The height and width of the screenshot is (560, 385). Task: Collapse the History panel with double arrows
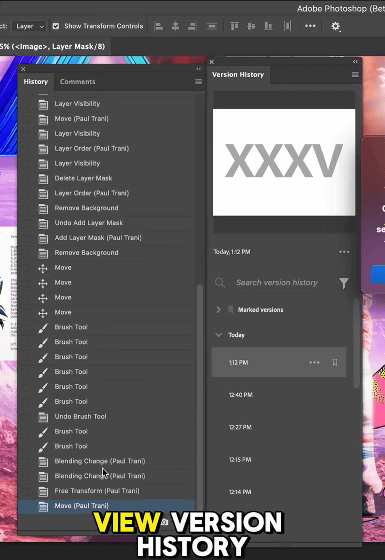click(x=199, y=69)
